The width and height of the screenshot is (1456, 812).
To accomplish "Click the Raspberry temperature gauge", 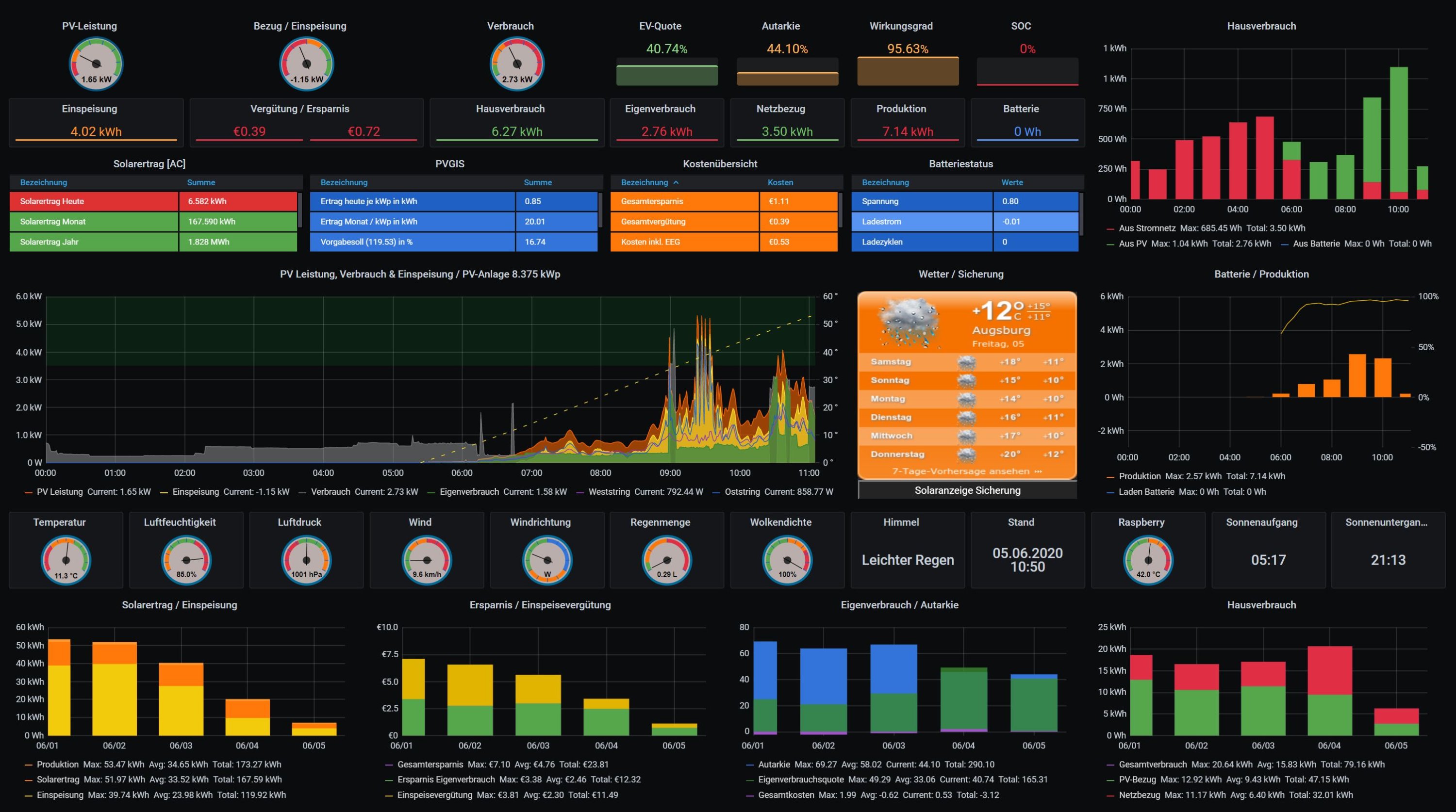I will tap(1147, 560).
